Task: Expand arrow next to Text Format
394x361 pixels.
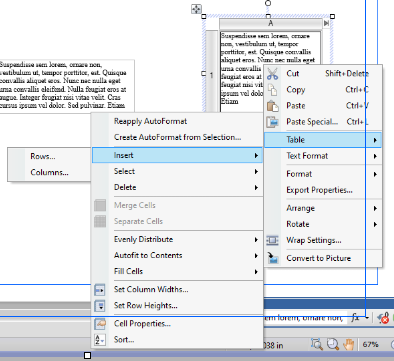Action: (x=375, y=156)
